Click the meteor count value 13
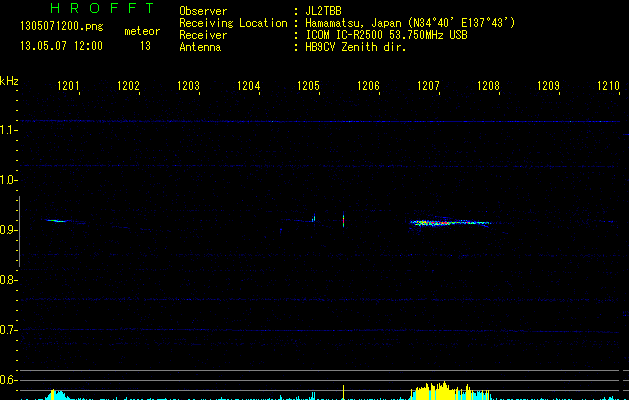629x400 pixels. point(145,46)
